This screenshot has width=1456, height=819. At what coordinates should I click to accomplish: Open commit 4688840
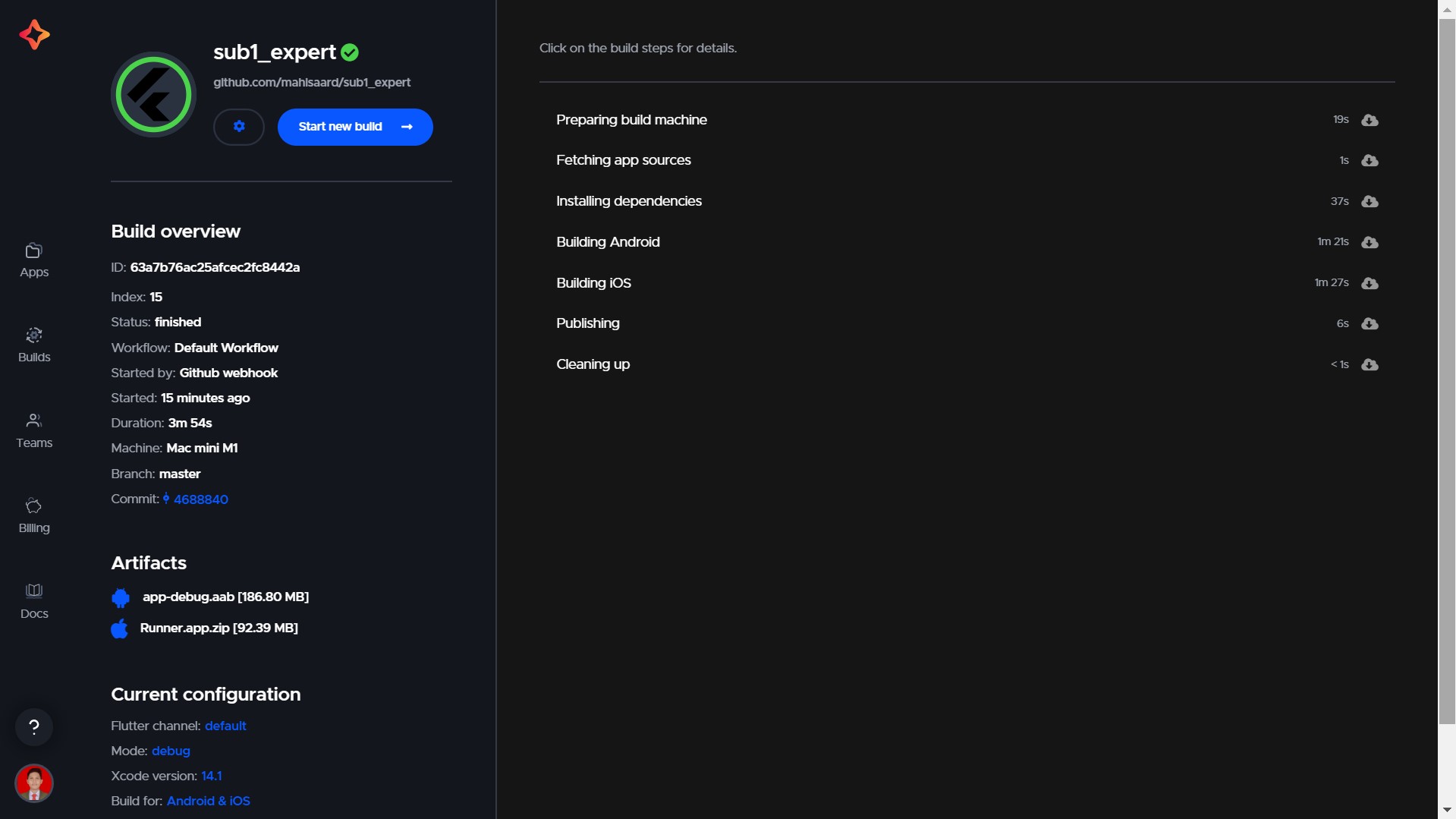click(x=200, y=499)
